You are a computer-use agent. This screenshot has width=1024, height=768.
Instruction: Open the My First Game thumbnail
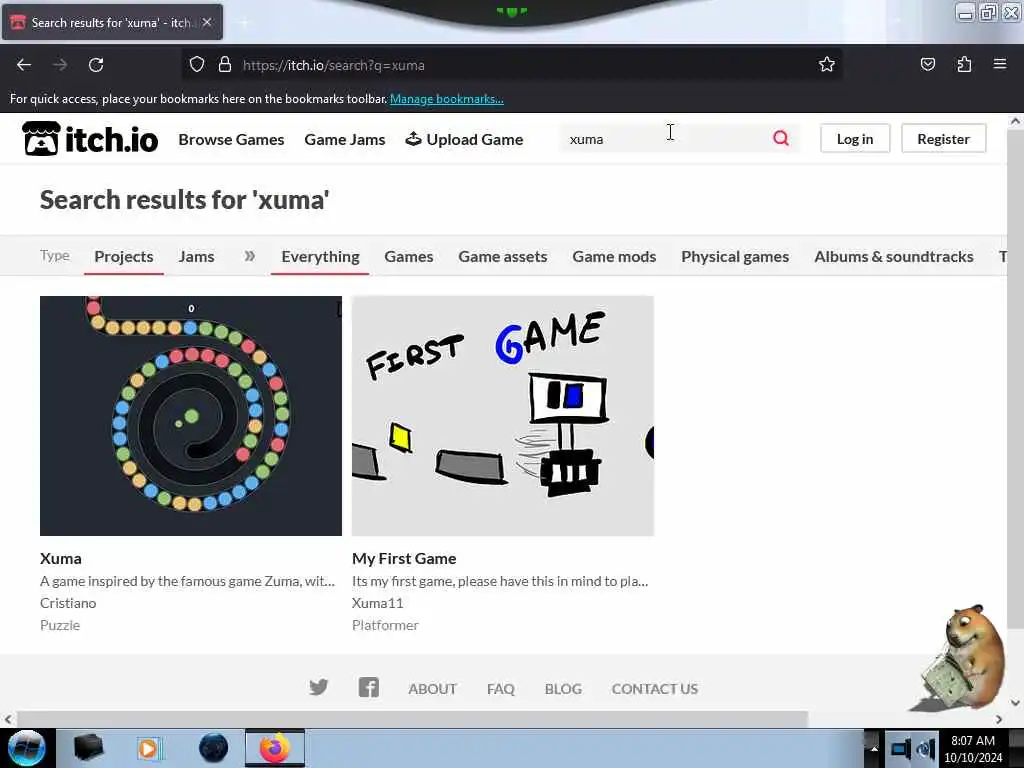click(x=503, y=416)
